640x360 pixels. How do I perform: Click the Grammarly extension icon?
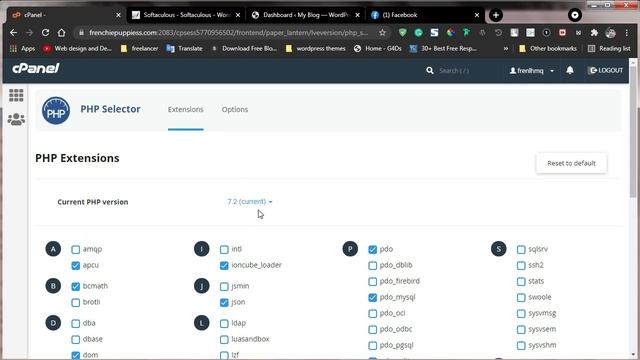tap(418, 33)
